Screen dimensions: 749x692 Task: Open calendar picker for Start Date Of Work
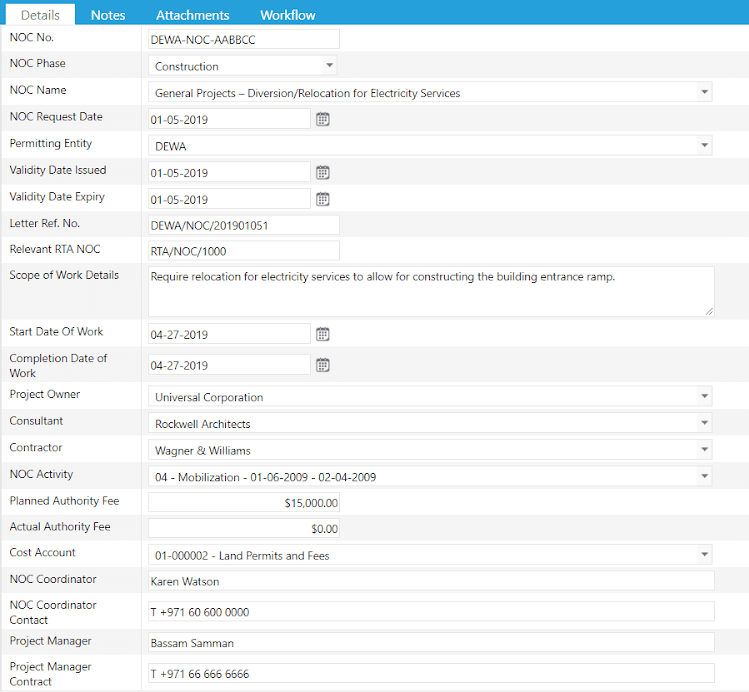pyautogui.click(x=323, y=334)
